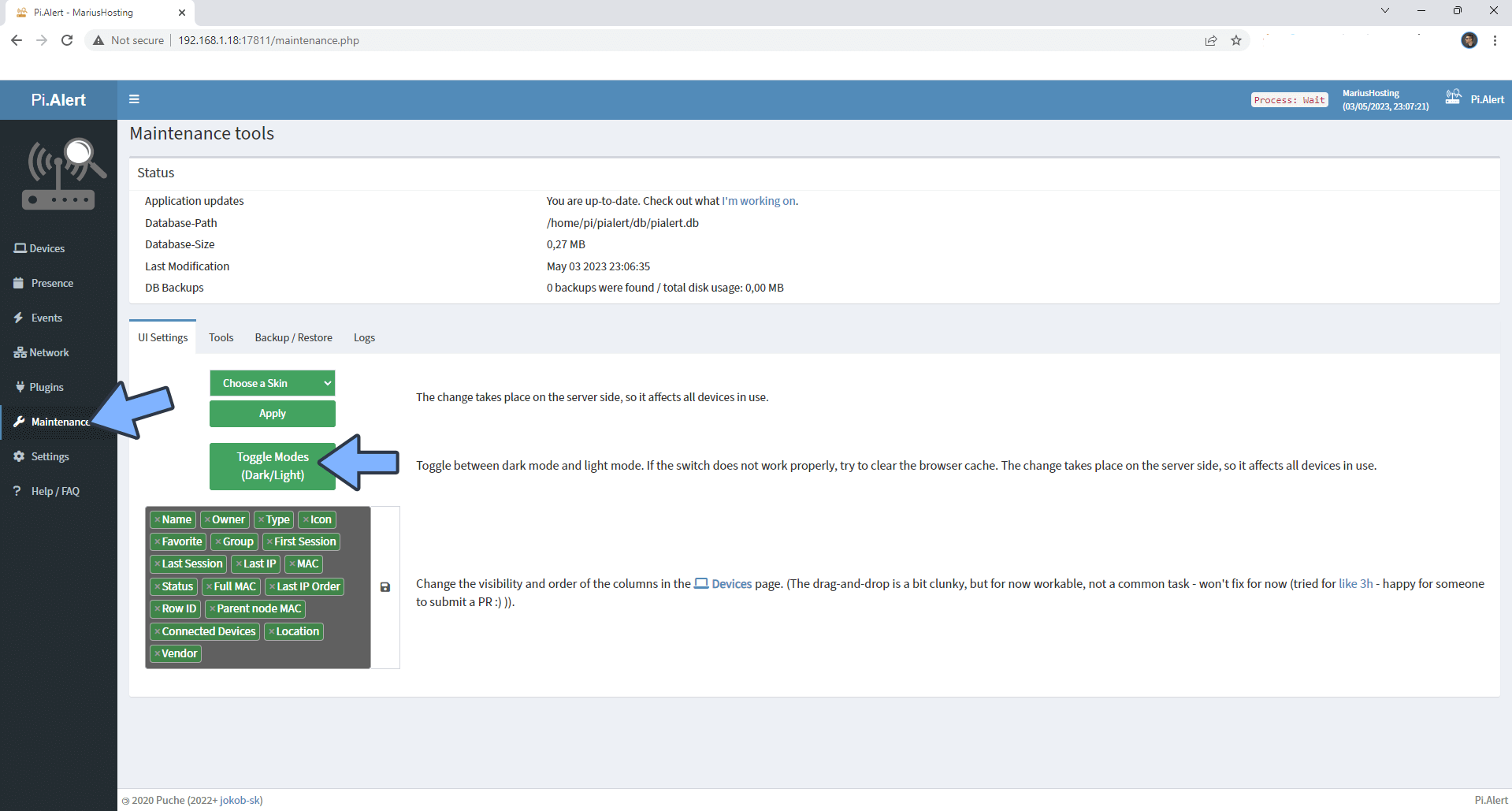Viewport: 1512px width, 811px height.
Task: Open Devices page from sidebar
Action: (x=39, y=248)
